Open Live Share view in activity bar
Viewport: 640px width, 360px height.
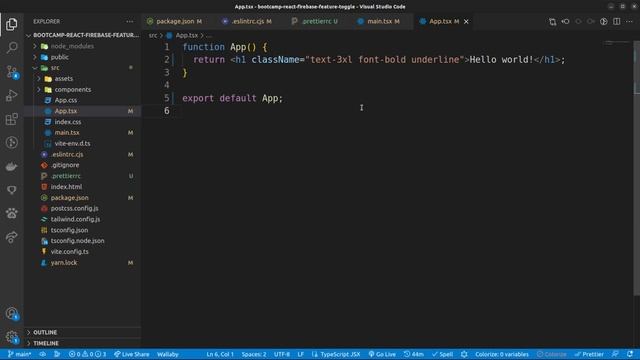(x=11, y=237)
